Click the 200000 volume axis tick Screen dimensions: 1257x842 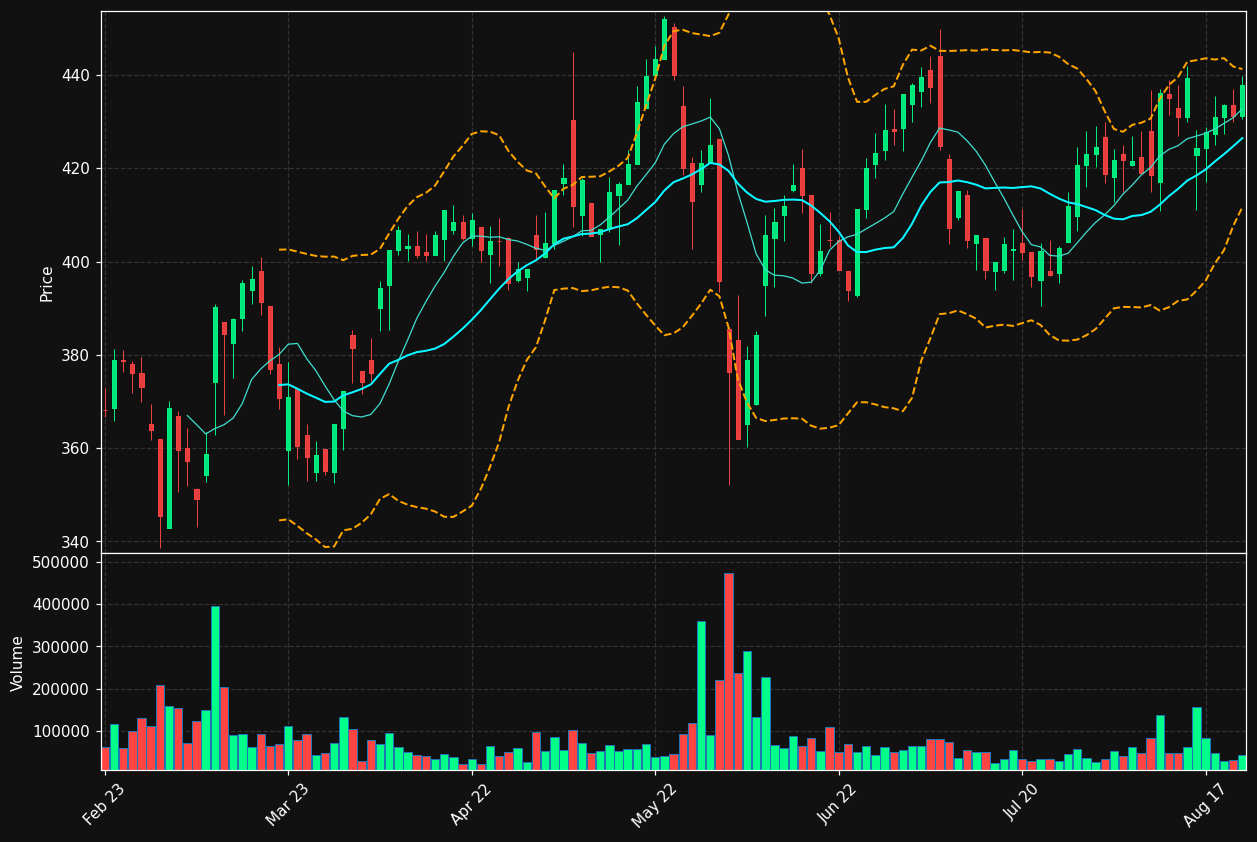[x=63, y=690]
